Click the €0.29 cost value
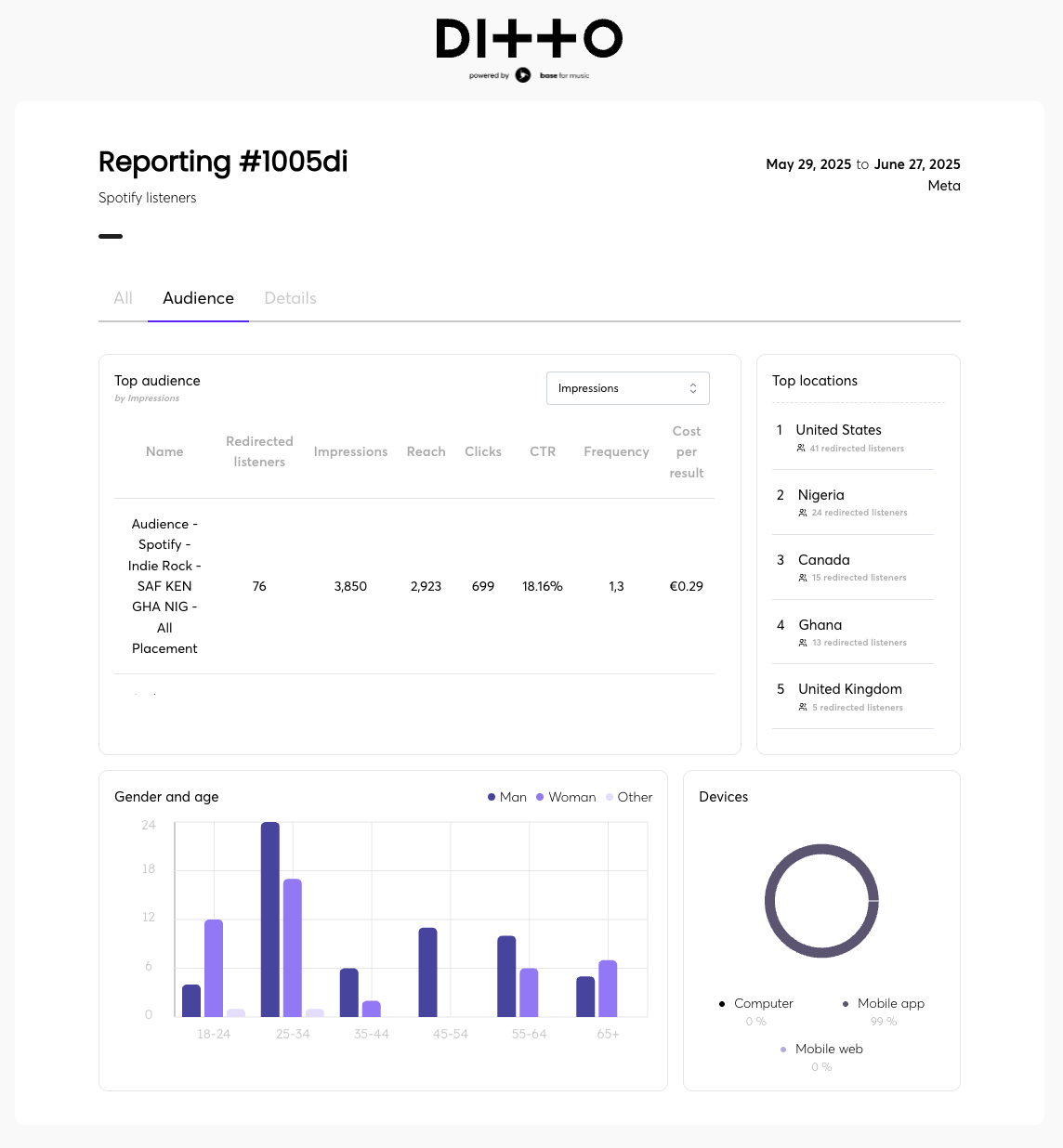The height and width of the screenshot is (1148, 1063). pyautogui.click(x=687, y=586)
